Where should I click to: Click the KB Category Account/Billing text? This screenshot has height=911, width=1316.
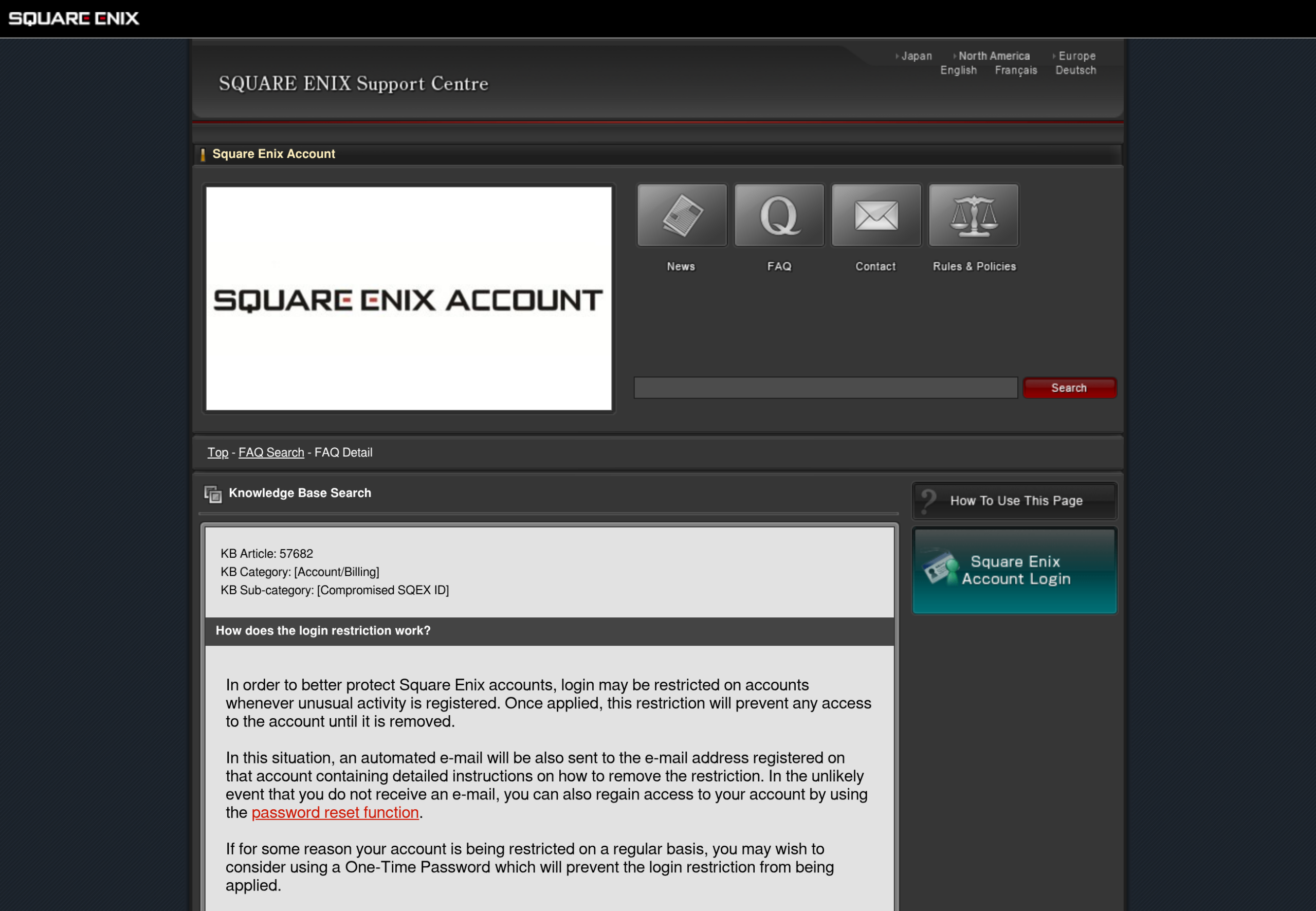[x=300, y=572]
